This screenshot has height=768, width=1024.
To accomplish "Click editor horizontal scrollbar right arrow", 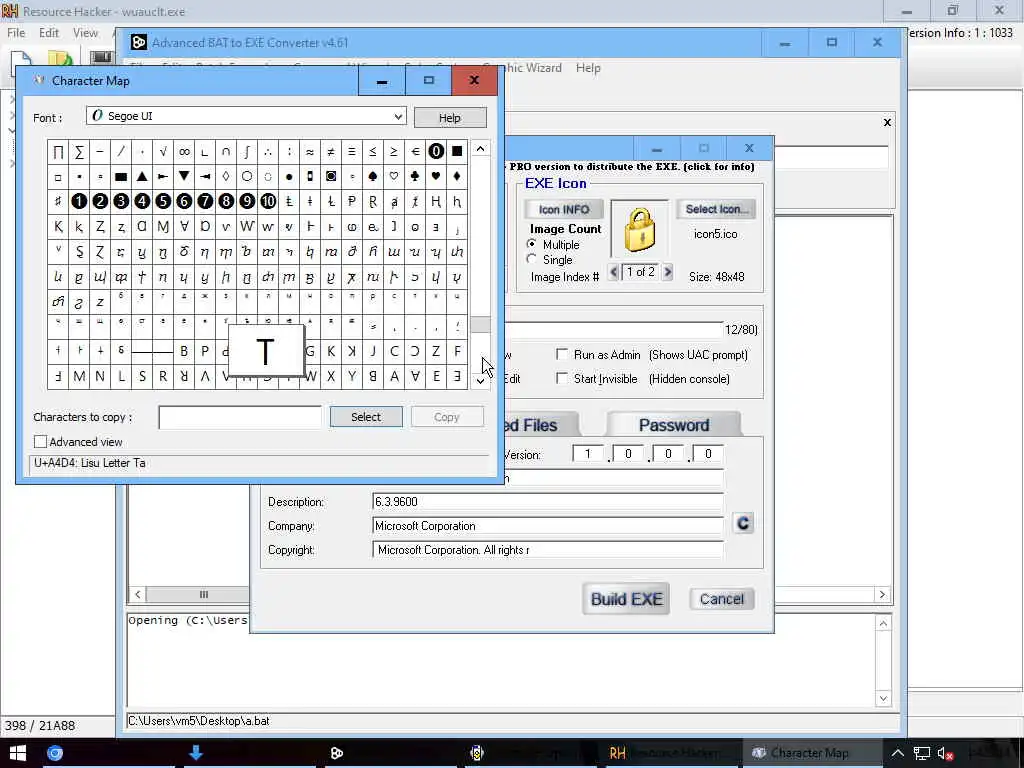I will click(x=882, y=594).
